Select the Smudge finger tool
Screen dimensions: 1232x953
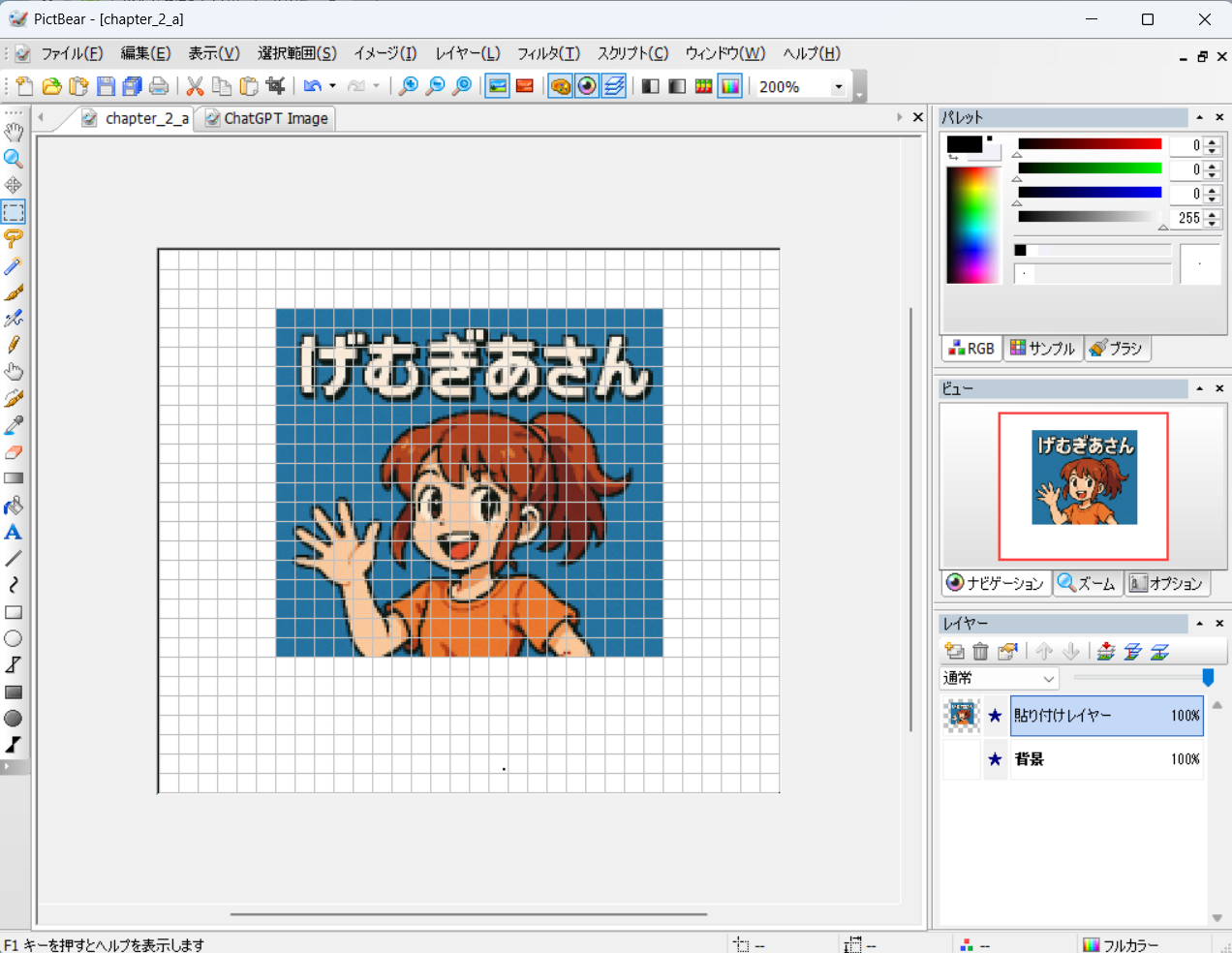click(14, 372)
